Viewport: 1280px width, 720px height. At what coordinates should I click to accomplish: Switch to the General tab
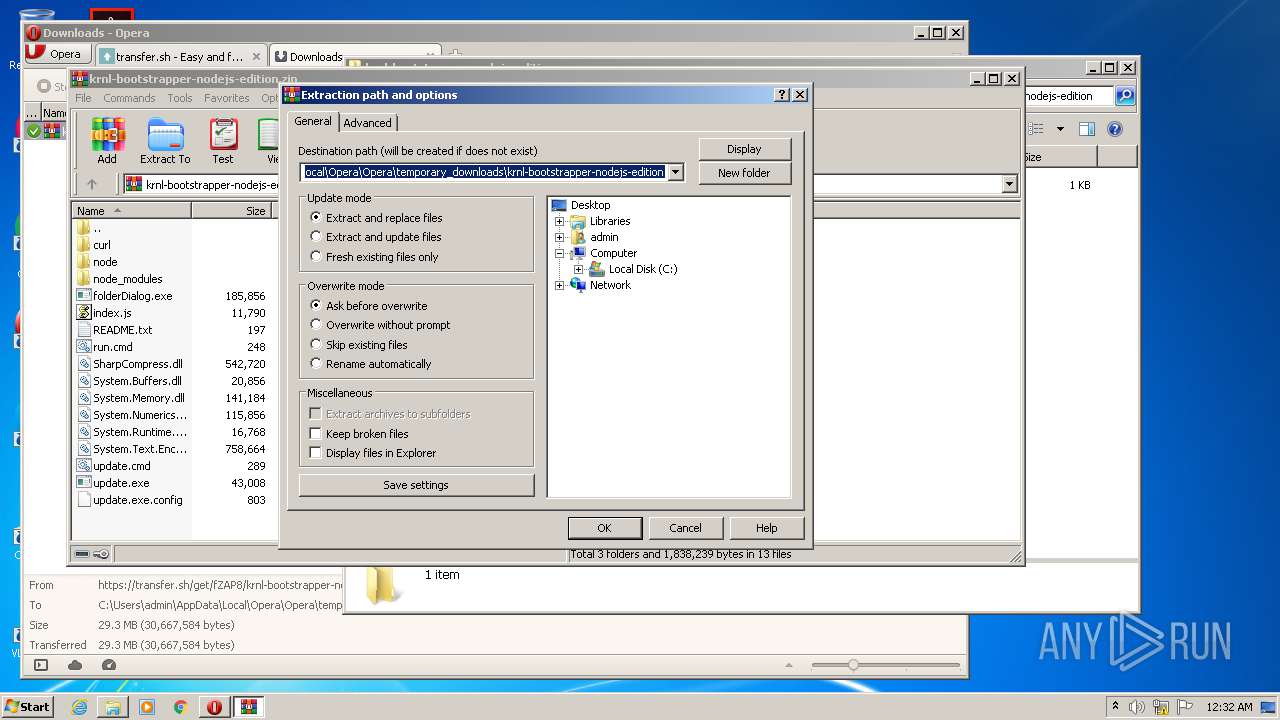coord(313,121)
